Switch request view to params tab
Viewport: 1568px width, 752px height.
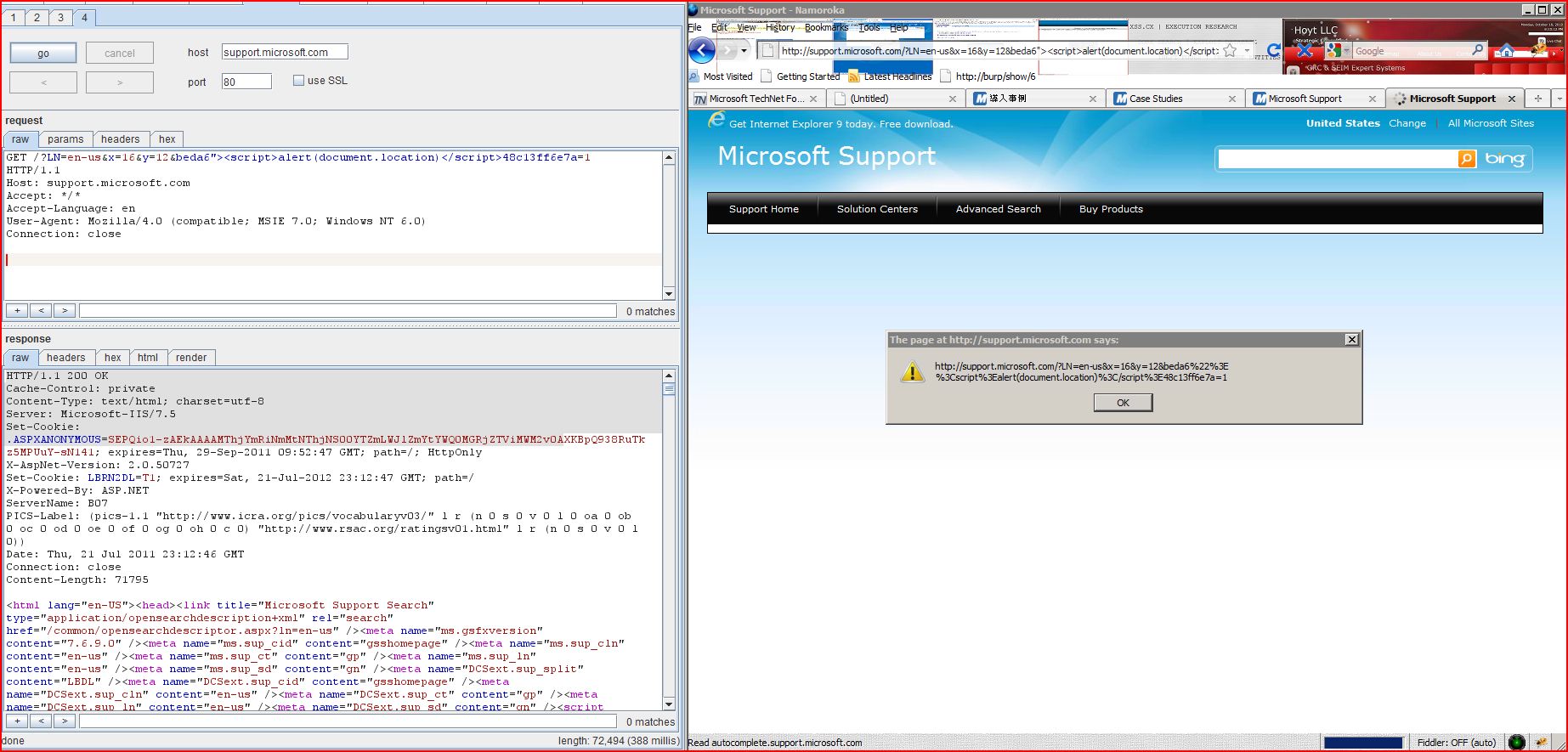[65, 139]
